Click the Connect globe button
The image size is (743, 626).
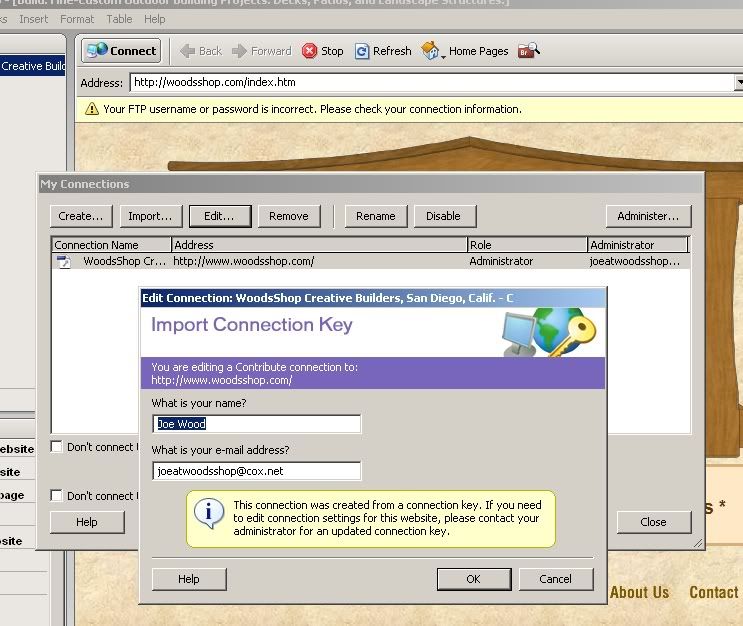coord(121,51)
